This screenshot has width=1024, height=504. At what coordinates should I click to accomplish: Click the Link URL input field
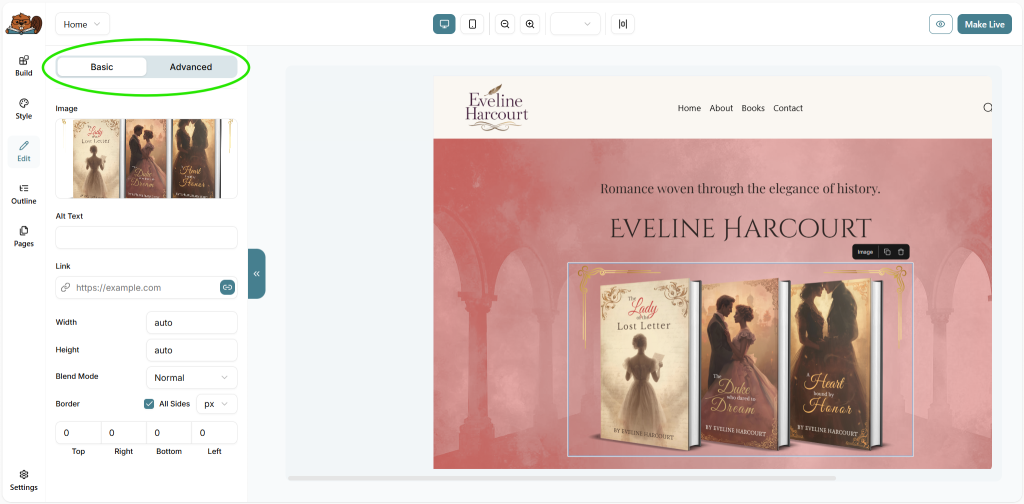[x=147, y=287]
